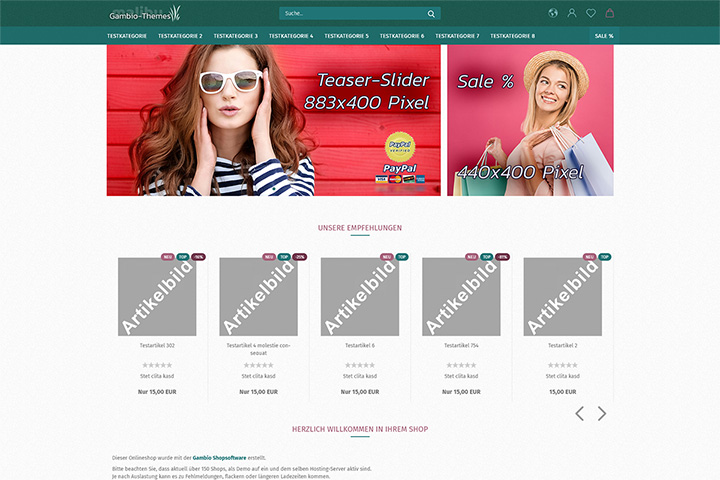Open Testartikel 6 product image
This screenshot has width=720, height=480.
360,297
